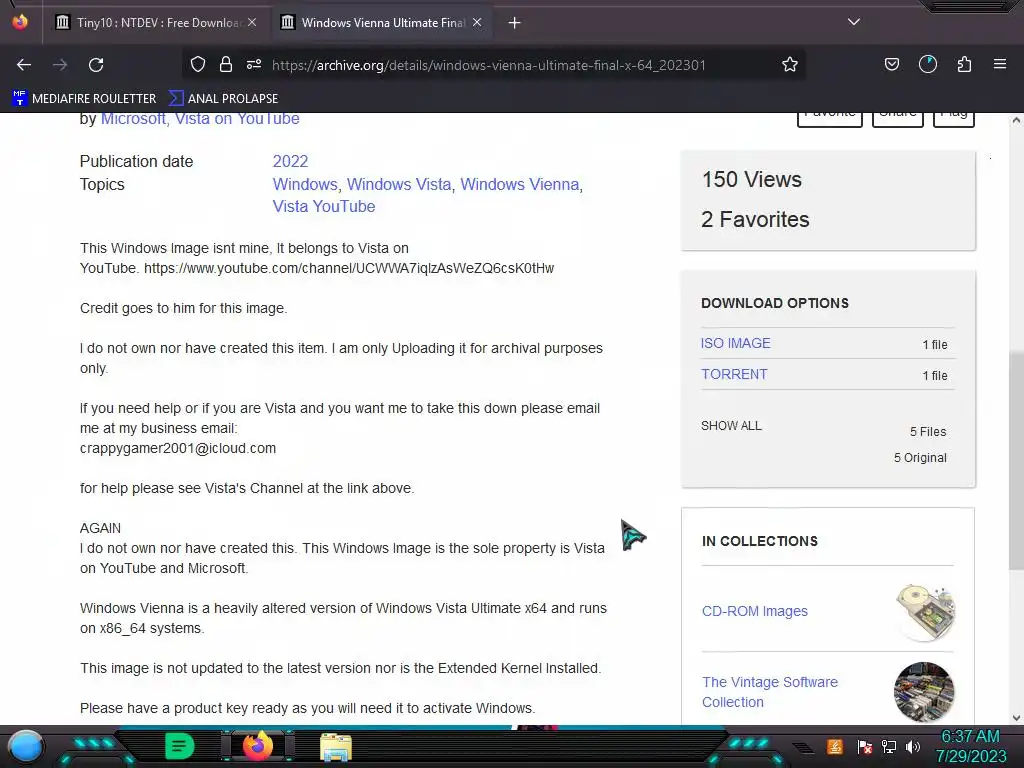
Task: Open the CD-ROM Images collection
Action: pos(755,611)
